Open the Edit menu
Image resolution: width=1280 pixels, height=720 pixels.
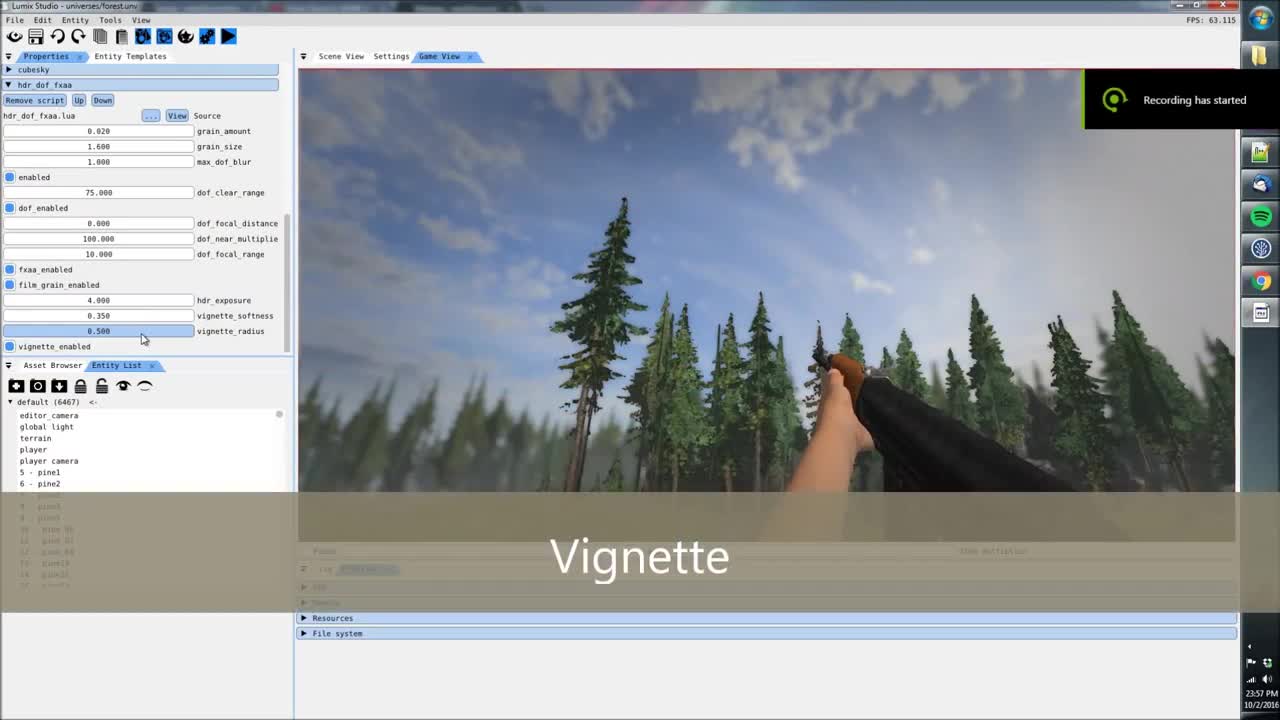[x=43, y=20]
